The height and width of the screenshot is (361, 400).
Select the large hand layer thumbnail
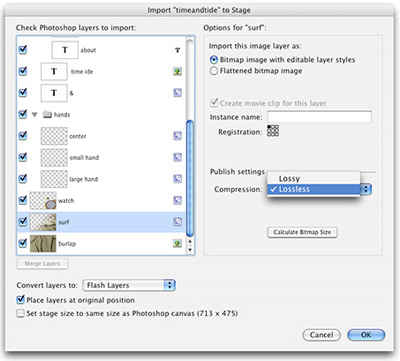pos(54,179)
